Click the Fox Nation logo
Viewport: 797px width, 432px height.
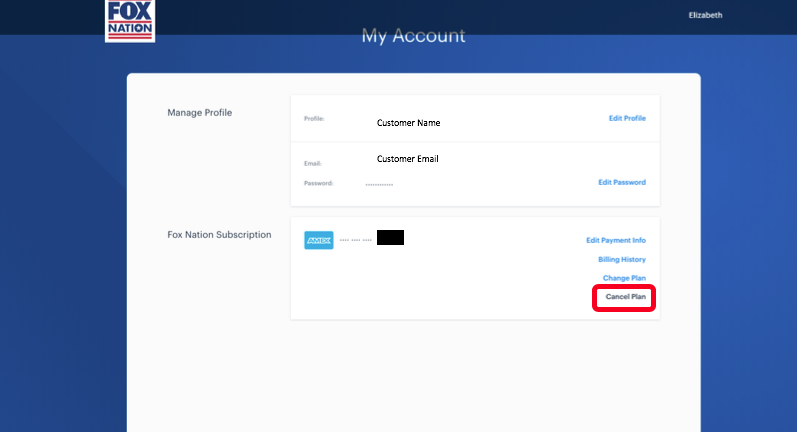point(130,21)
